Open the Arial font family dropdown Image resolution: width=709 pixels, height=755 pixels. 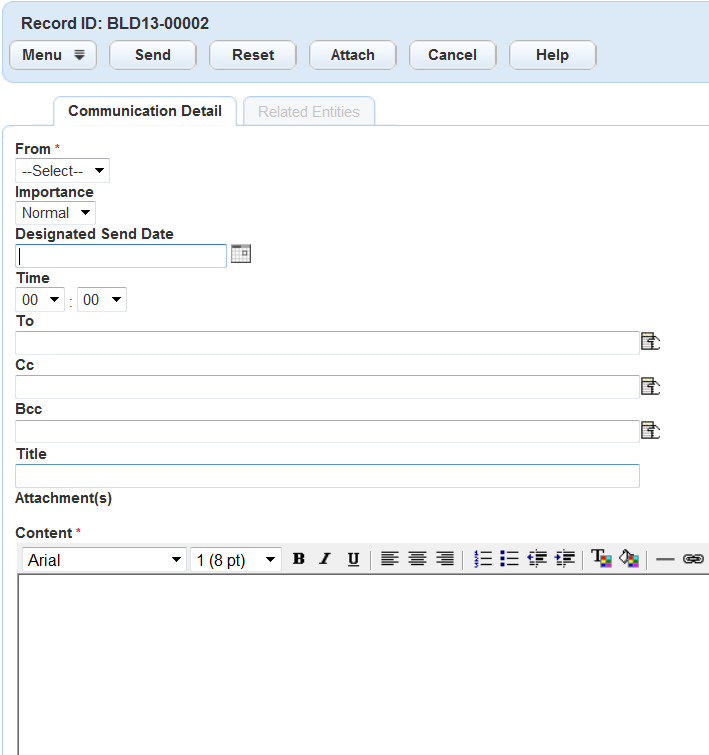point(104,560)
